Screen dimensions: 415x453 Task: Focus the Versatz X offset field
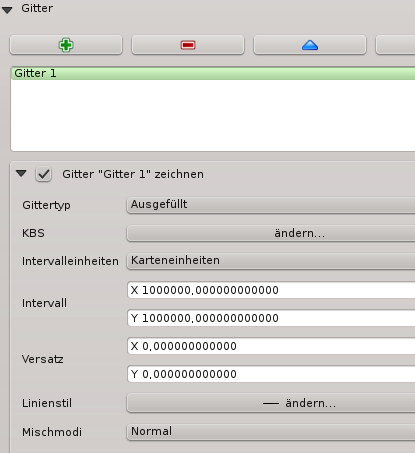click(271, 346)
